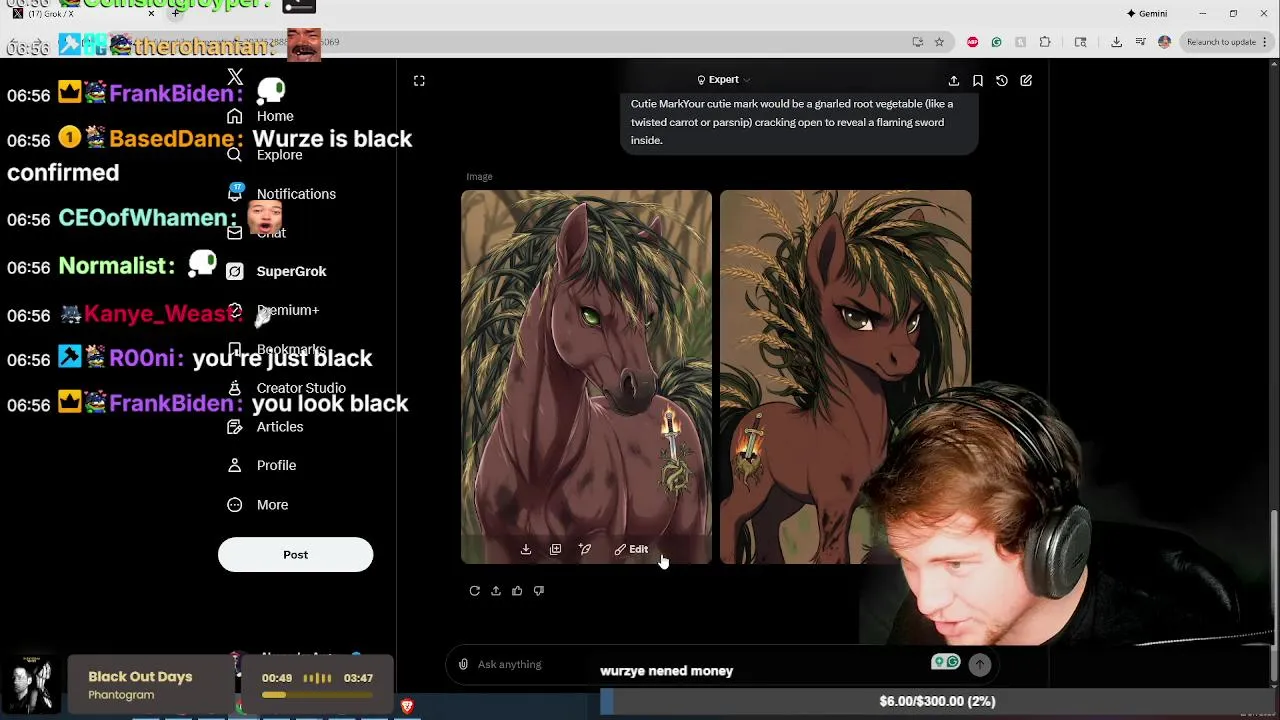Screen dimensions: 1280x720
Task: Open the Expert mode dropdown
Action: coord(723,80)
